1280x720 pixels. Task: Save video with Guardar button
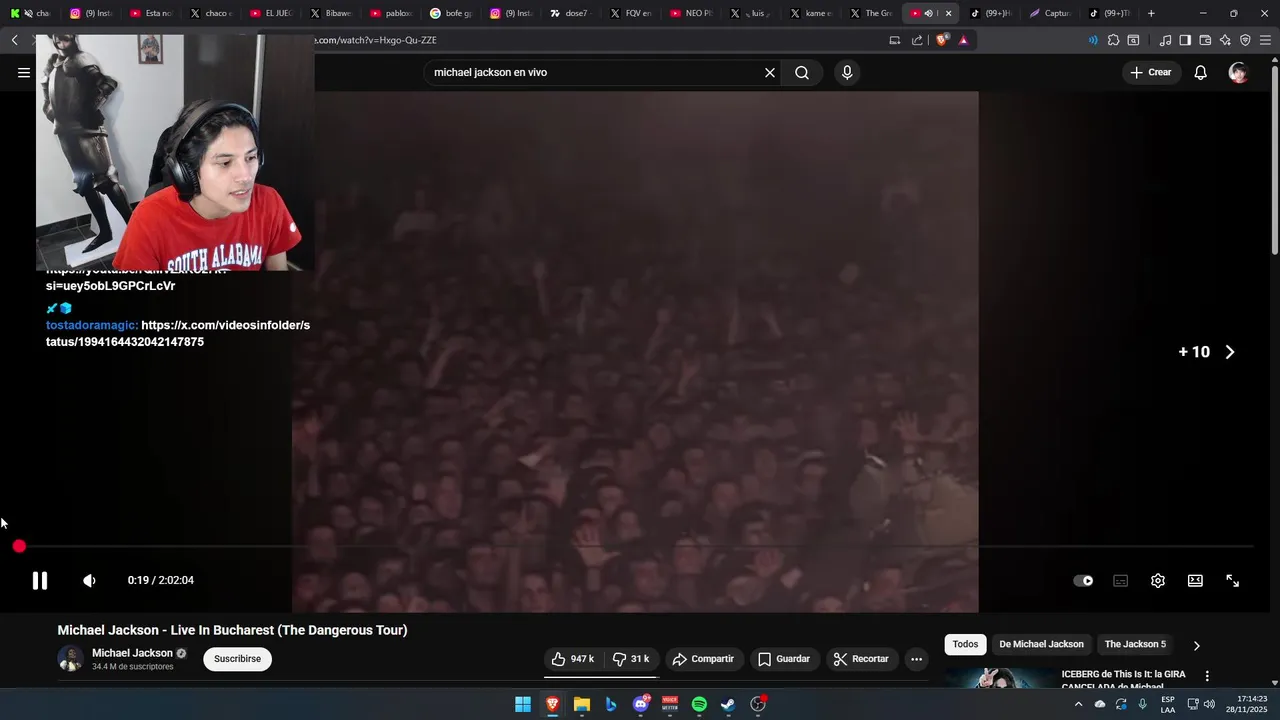coord(784,659)
